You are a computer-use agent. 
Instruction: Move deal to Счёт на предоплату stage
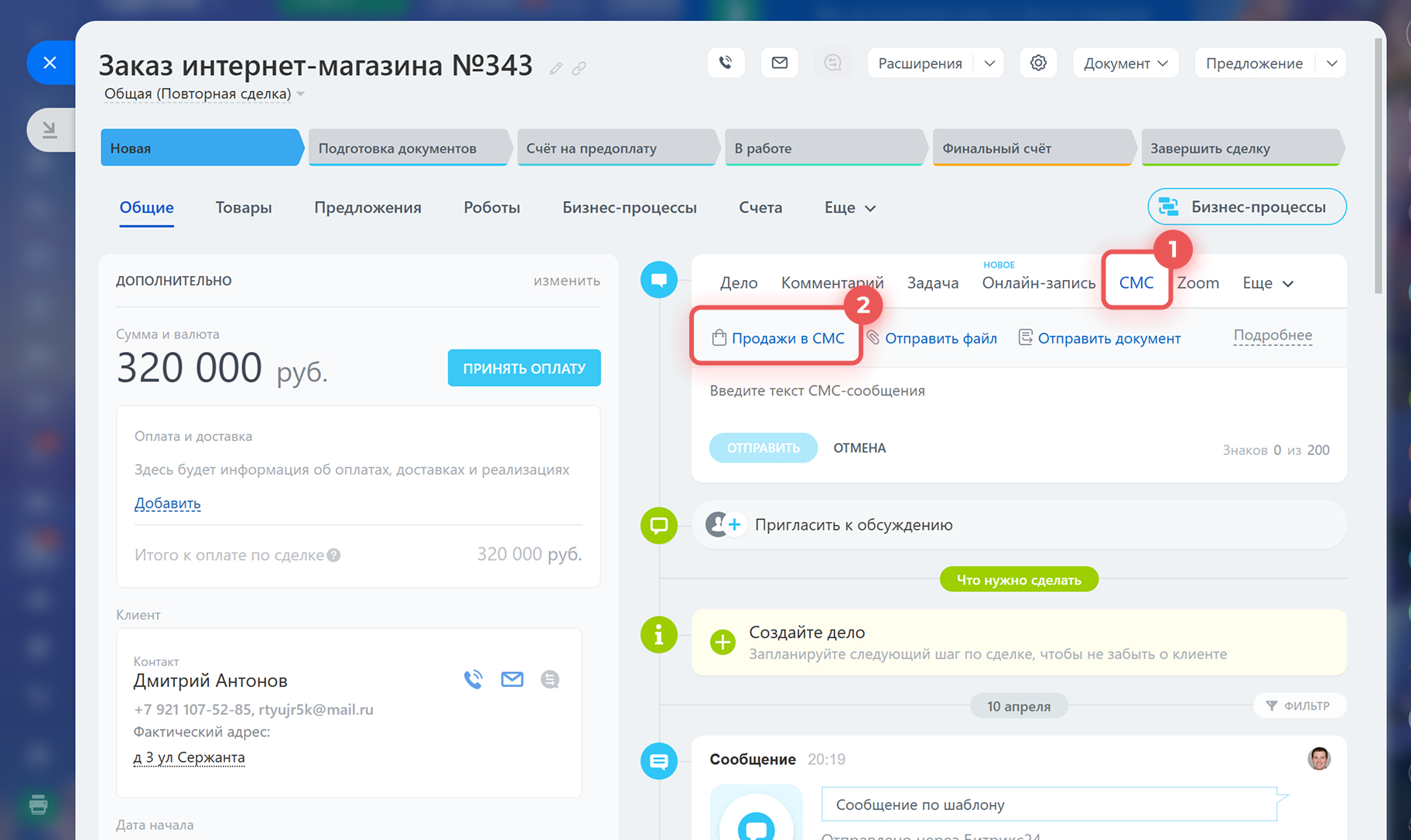click(617, 148)
